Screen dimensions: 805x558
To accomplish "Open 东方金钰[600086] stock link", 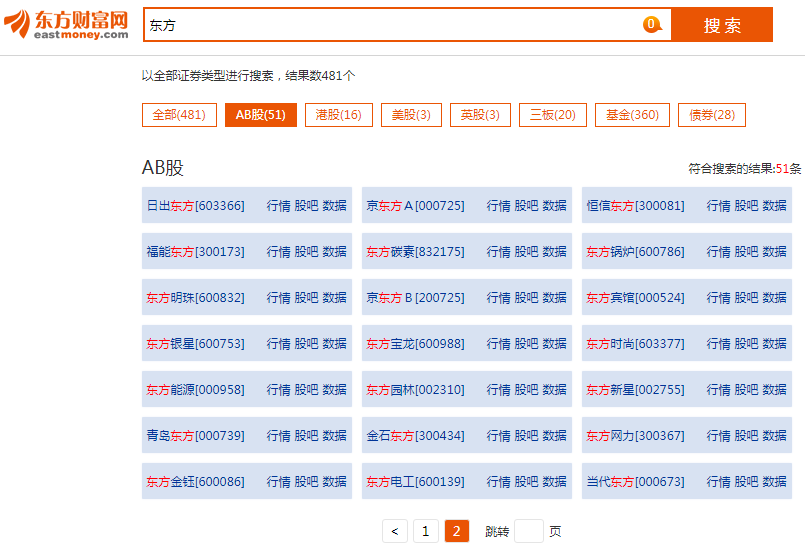I will click(196, 482).
